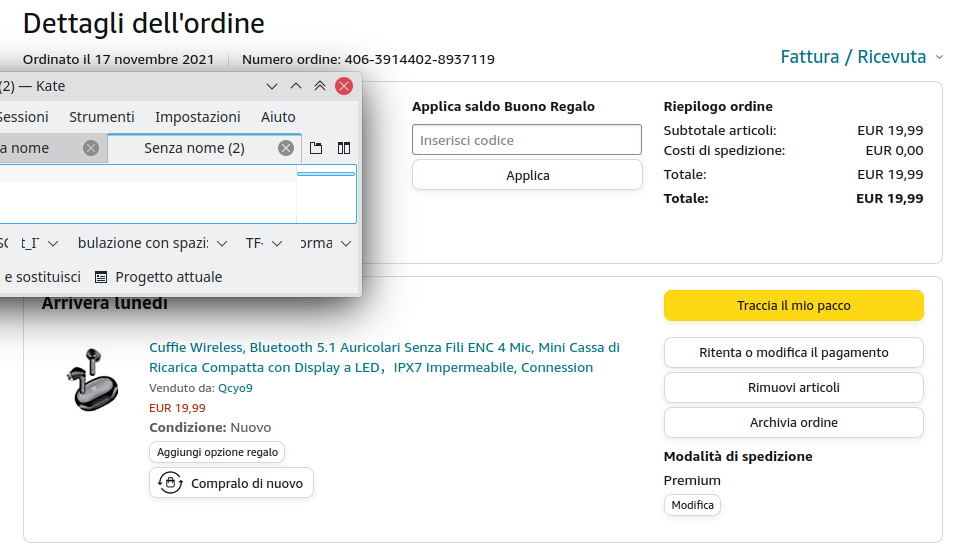
Task: Click the split view icon in Kate
Action: click(344, 148)
